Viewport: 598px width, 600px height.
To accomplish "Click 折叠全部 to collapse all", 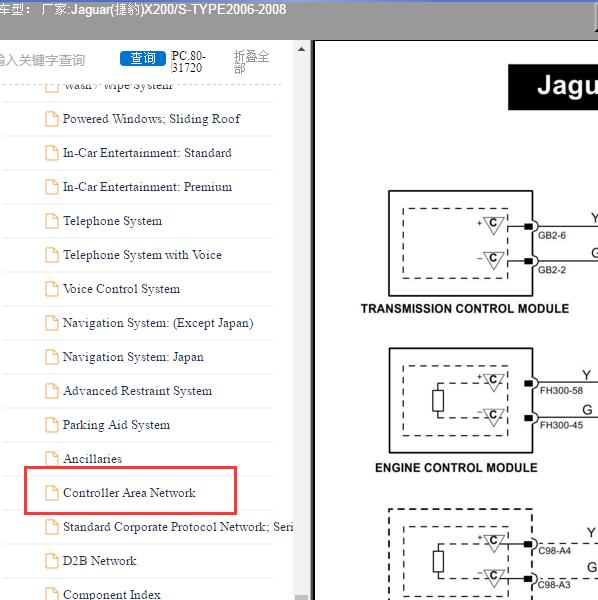I will point(251,62).
